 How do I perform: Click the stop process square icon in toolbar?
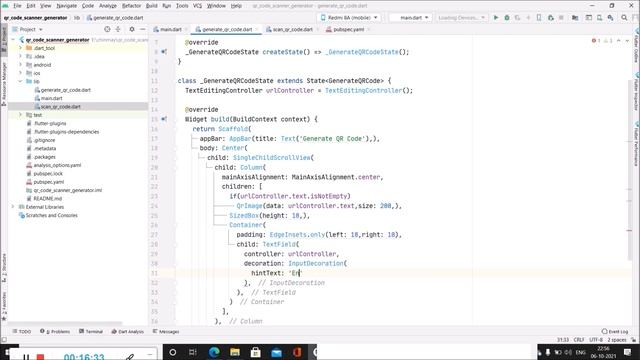561,18
